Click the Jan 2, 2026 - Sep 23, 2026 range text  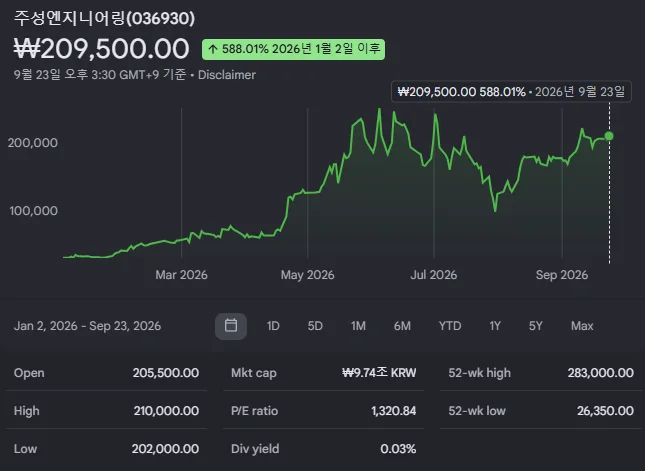click(87, 326)
